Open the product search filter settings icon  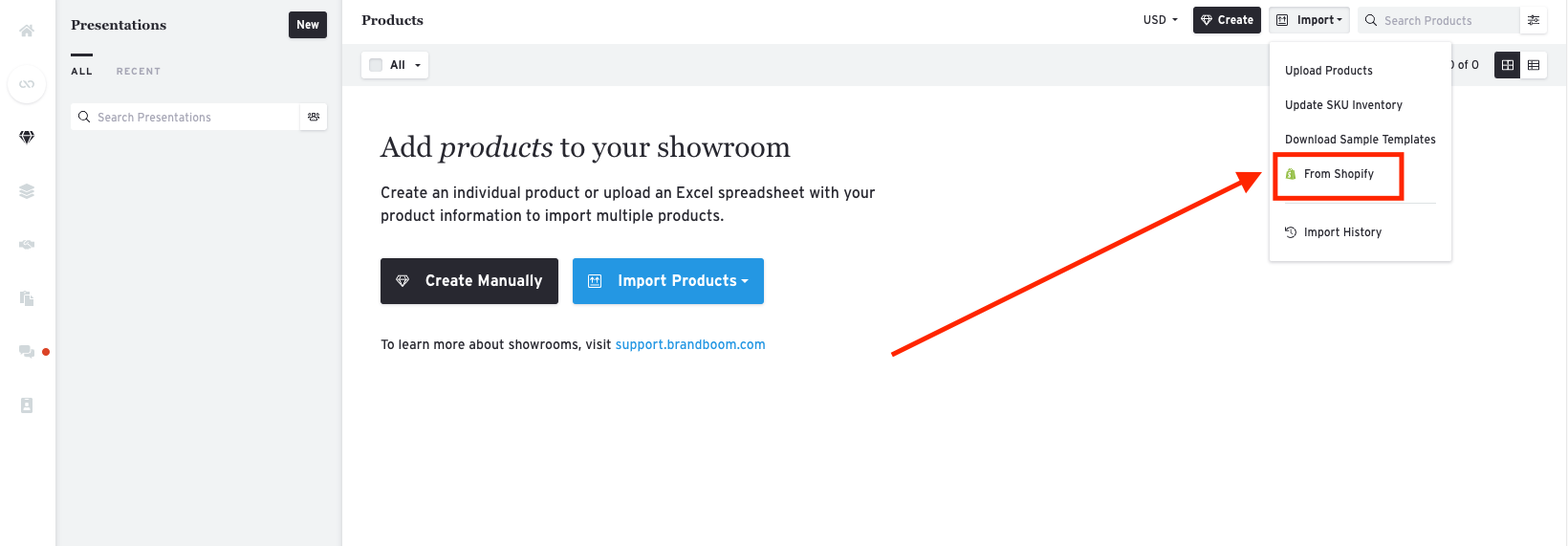click(1534, 20)
